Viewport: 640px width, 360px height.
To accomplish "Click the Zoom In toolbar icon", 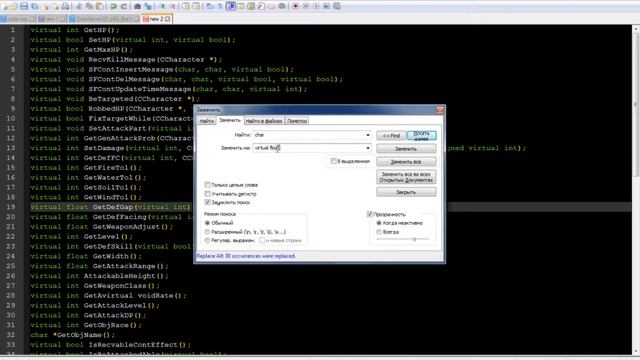I will point(162,6).
